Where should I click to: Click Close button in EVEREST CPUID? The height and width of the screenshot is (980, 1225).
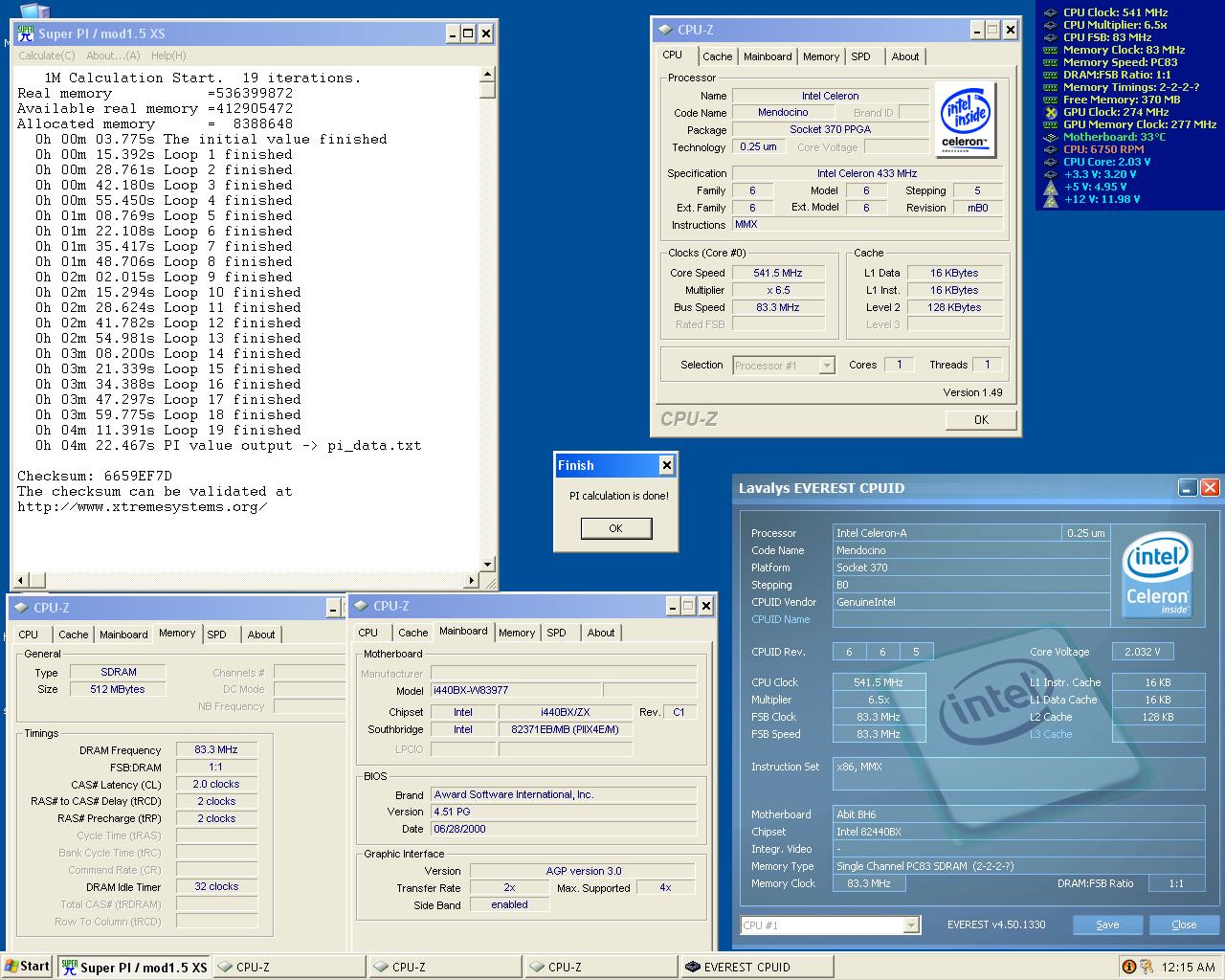(x=1184, y=924)
